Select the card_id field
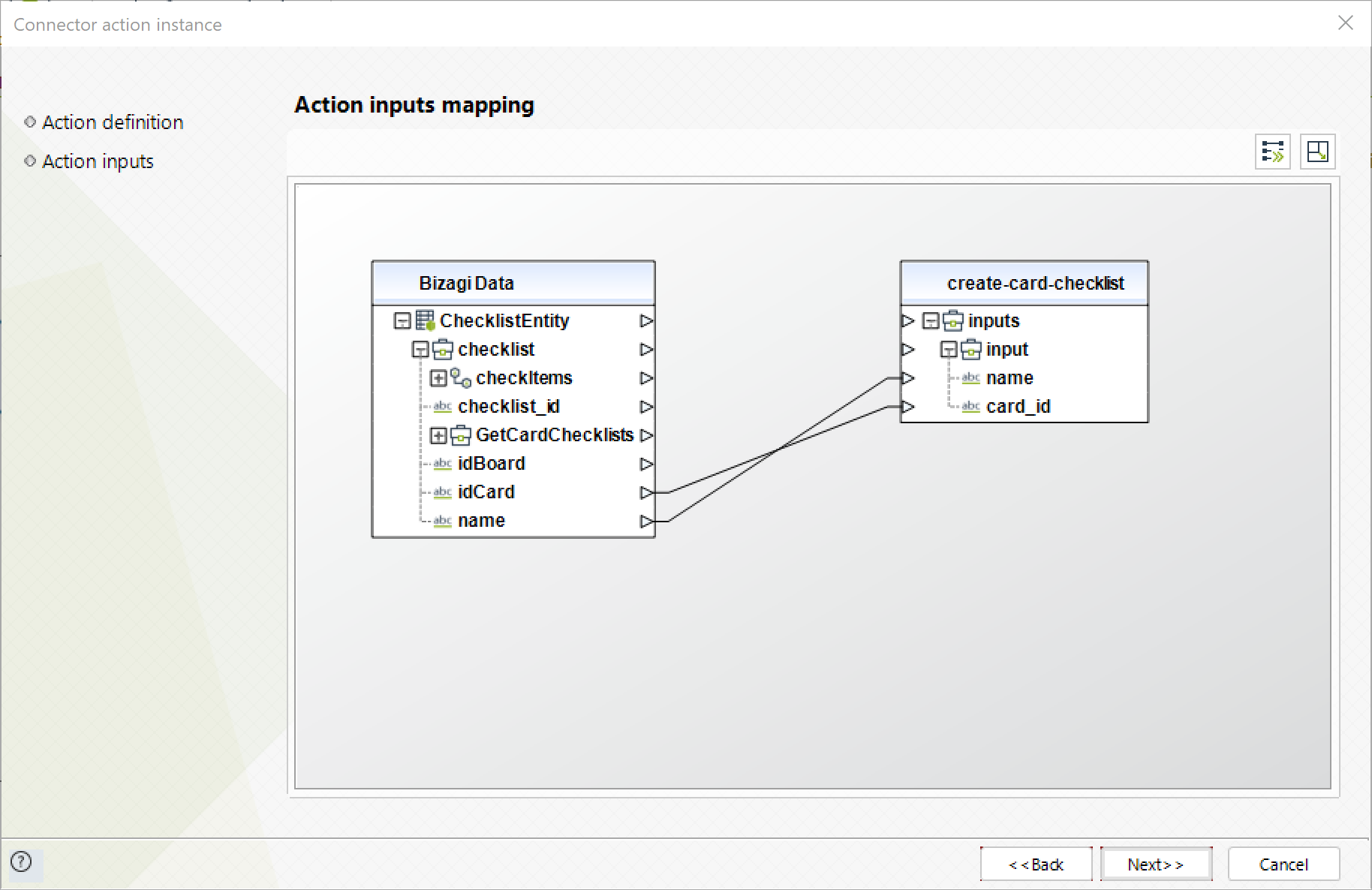The height and width of the screenshot is (890, 1372). tap(1018, 407)
